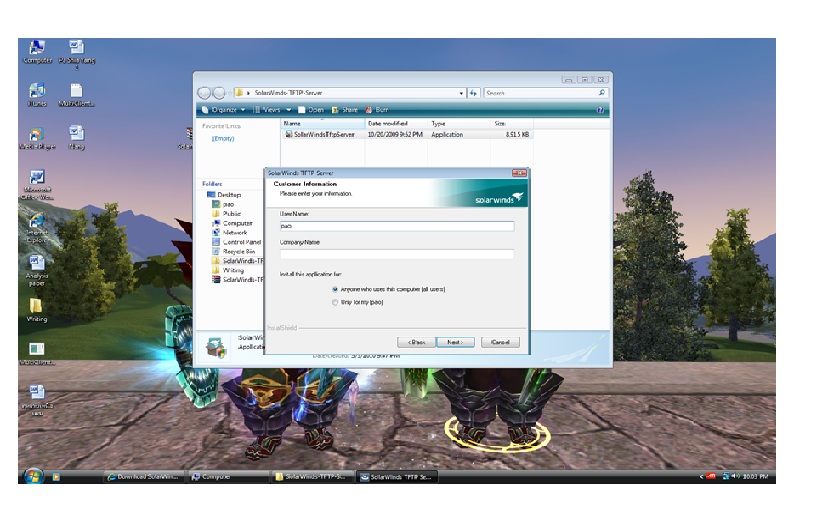
Task: Open the Writing folder on the desktop
Action: tap(36, 310)
